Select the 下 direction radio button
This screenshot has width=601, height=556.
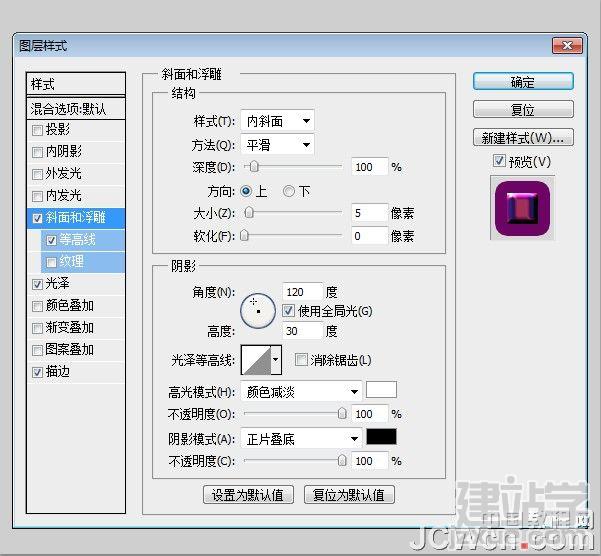click(x=289, y=191)
